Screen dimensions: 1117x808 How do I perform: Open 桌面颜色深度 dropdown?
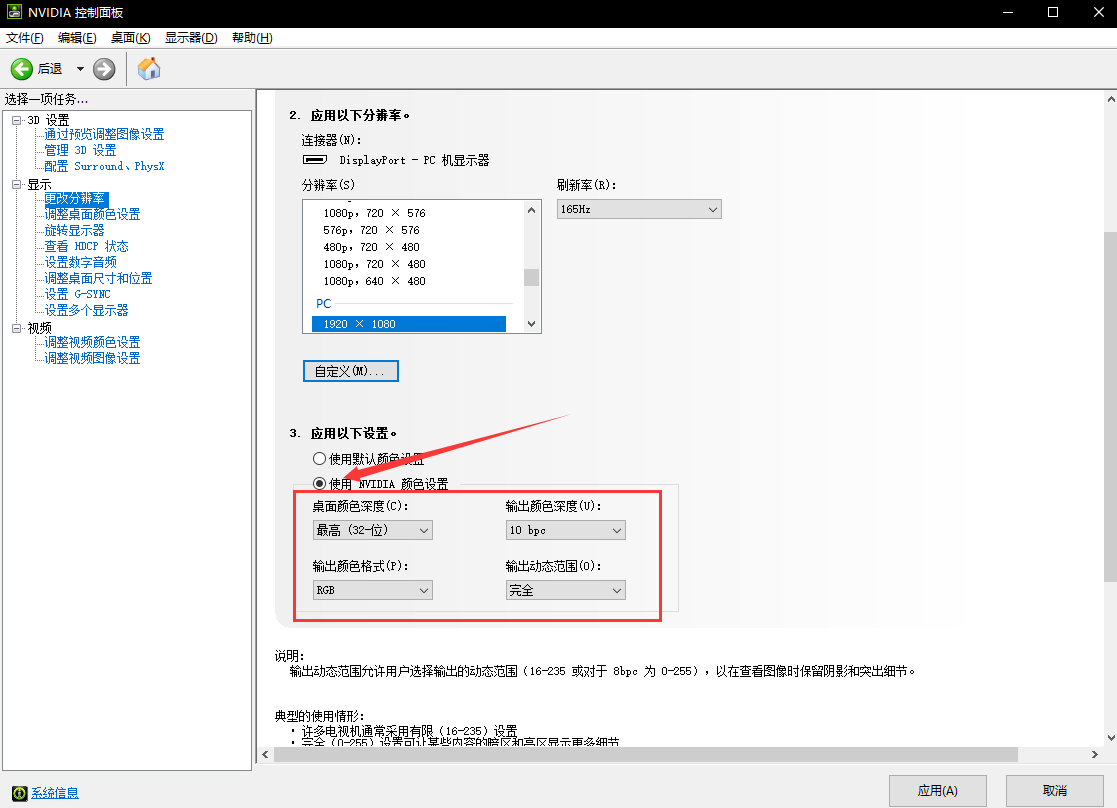coord(373,530)
